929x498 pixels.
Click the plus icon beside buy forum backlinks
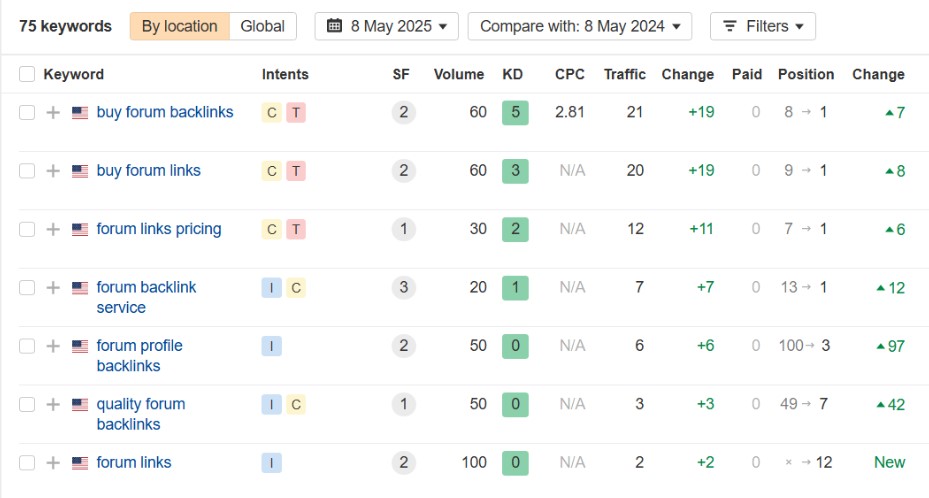point(53,113)
